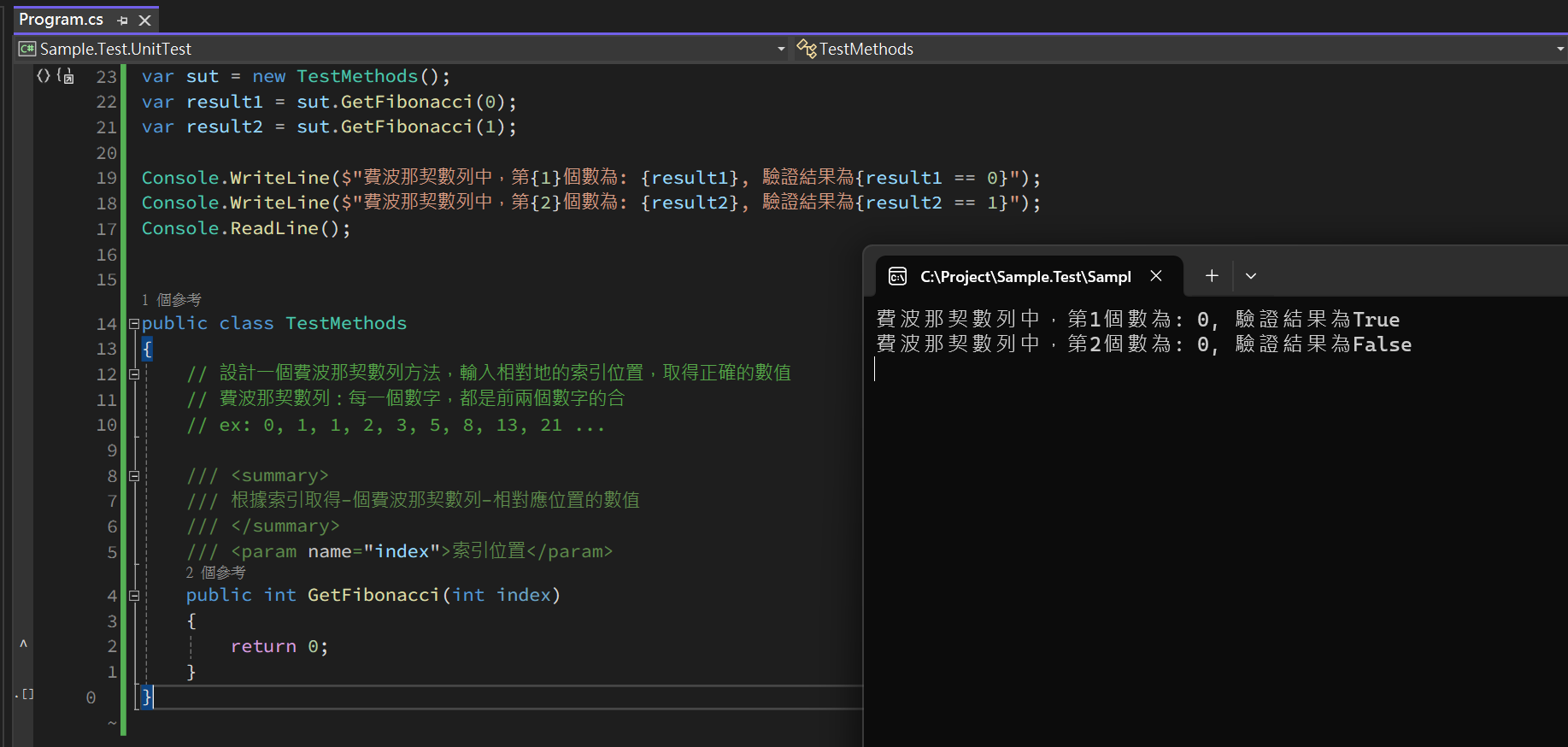Click the 1 個參考 CodeLens link
1568x747 pixels.
click(171, 300)
